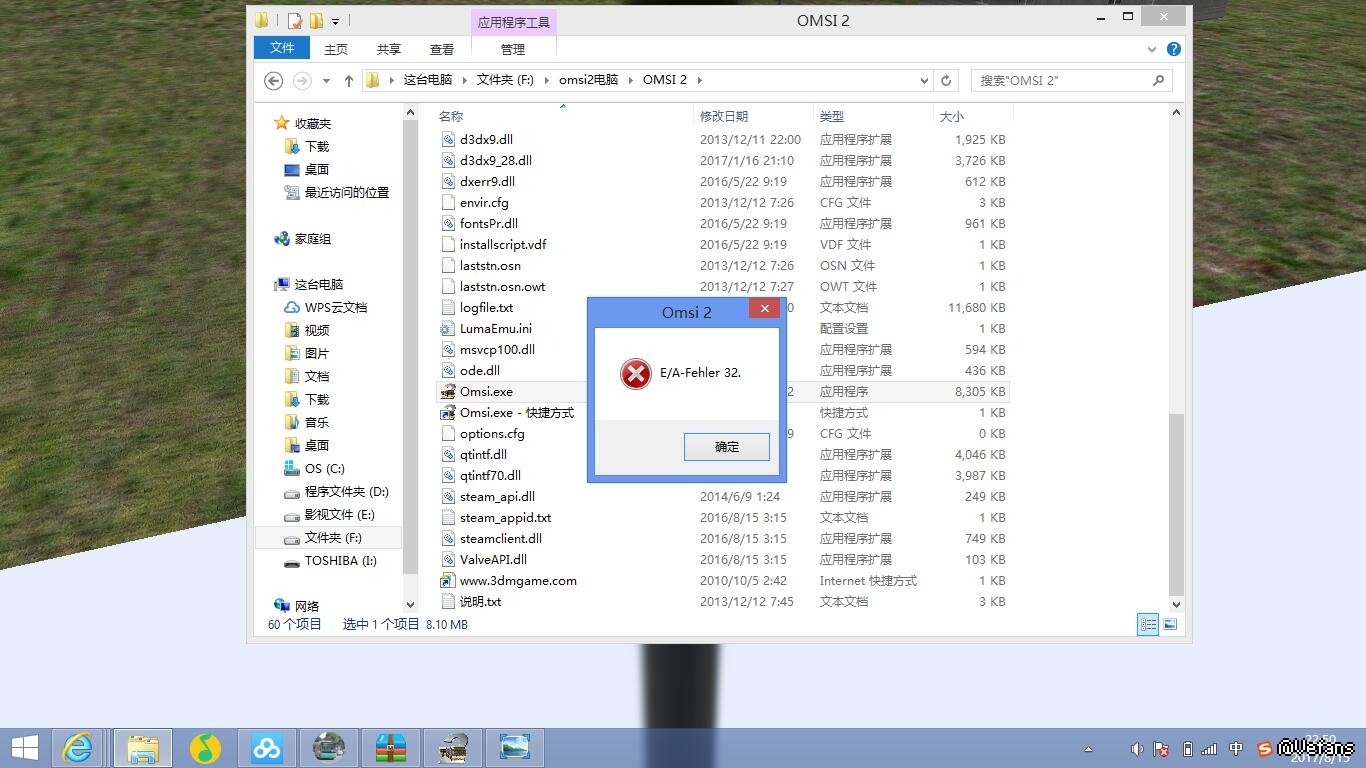This screenshot has width=1366, height=768.
Task: Click the 搜索"OMSI 2" search field
Action: 1060,80
